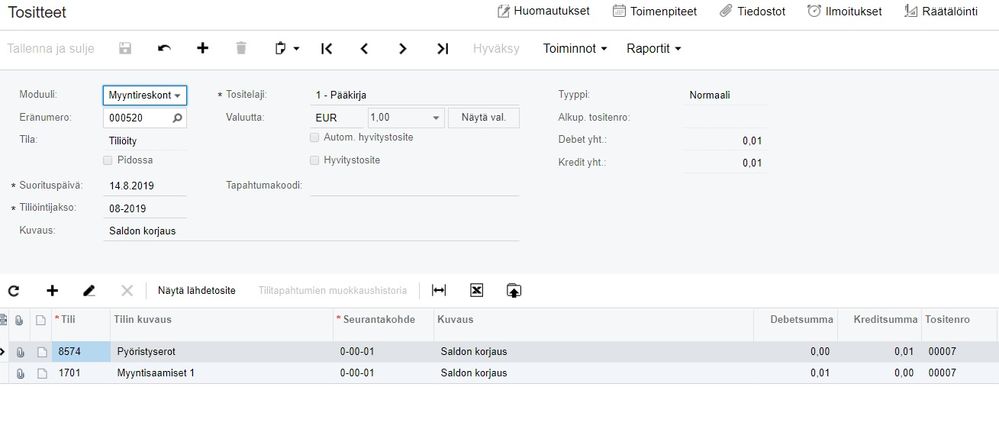Click the Näytä val. button
The image size is (999, 439).
point(483,118)
